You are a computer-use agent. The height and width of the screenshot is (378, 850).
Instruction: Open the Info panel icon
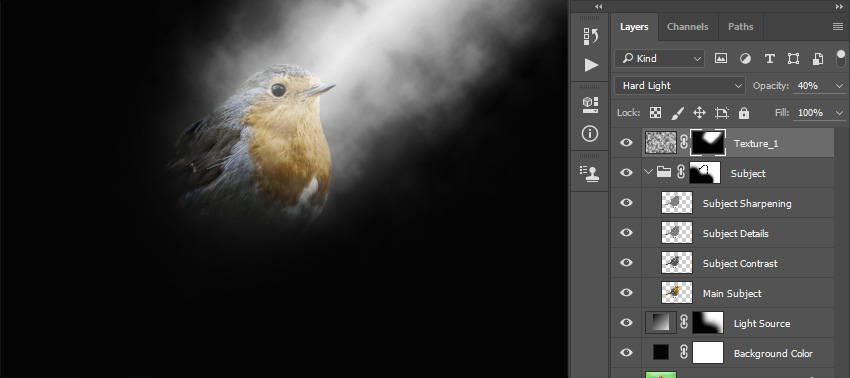[590, 133]
